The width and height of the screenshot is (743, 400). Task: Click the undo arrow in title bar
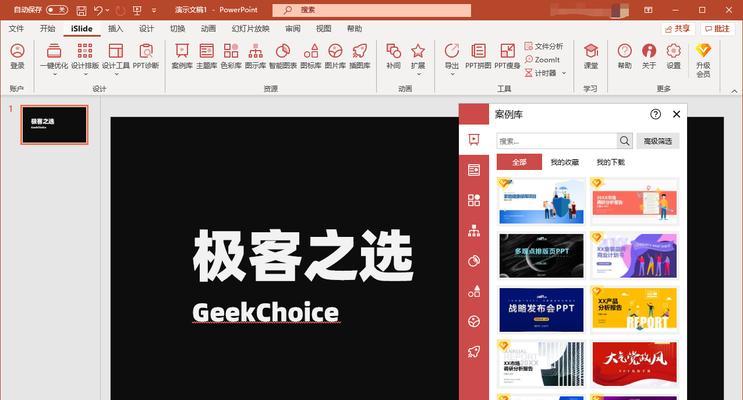(98, 10)
